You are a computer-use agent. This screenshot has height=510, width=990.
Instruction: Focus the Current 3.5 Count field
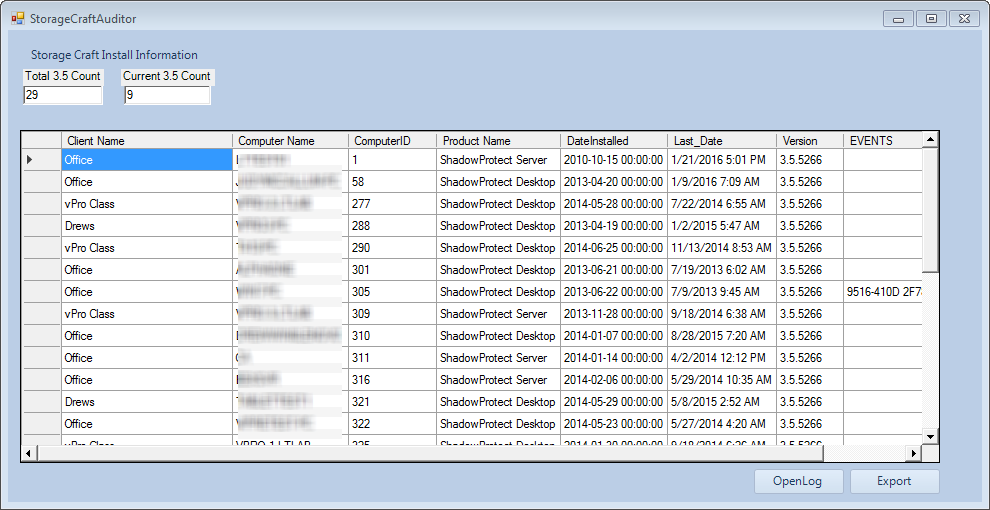click(x=167, y=95)
